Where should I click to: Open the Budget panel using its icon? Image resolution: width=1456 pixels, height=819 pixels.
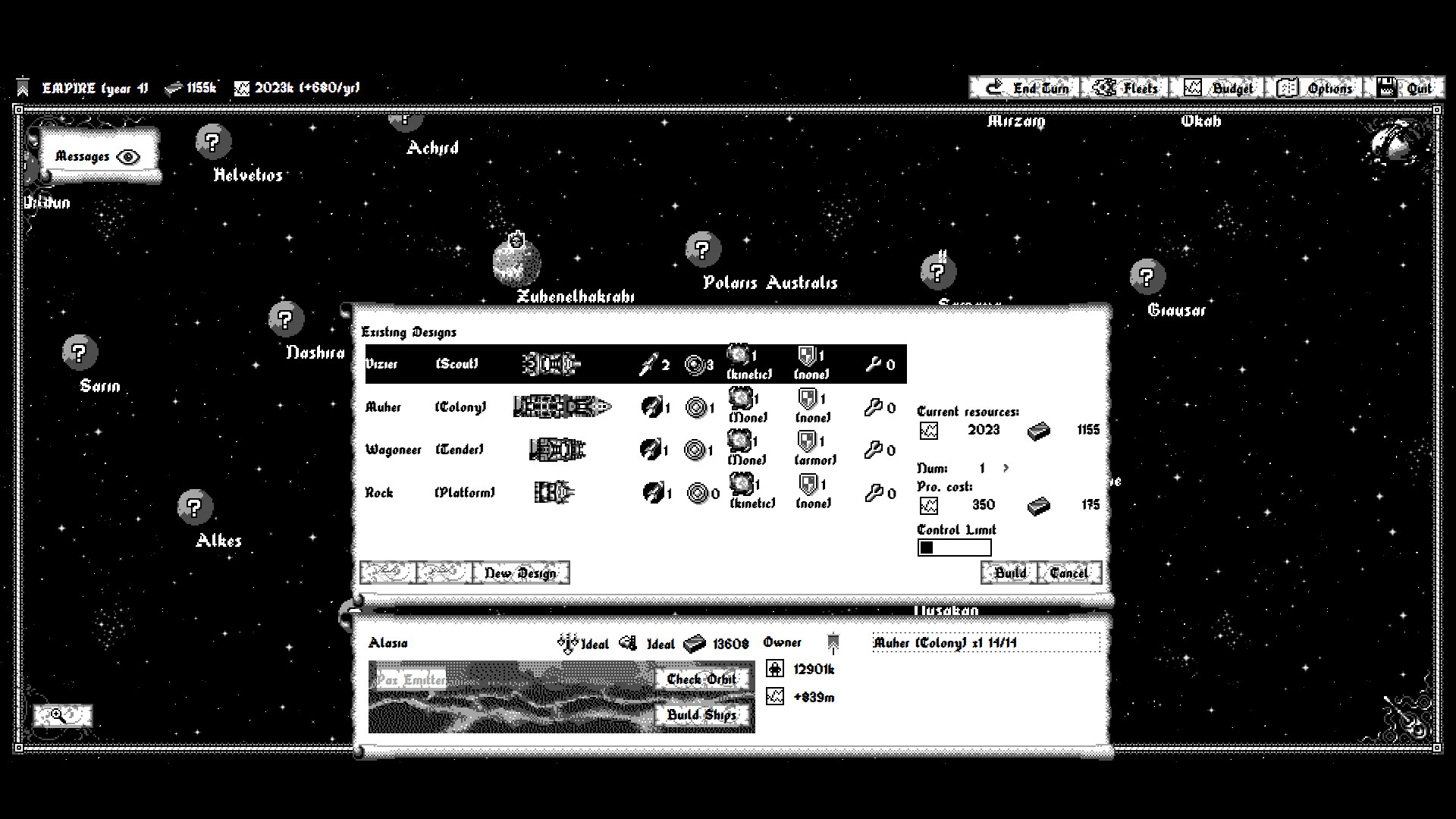point(1193,87)
